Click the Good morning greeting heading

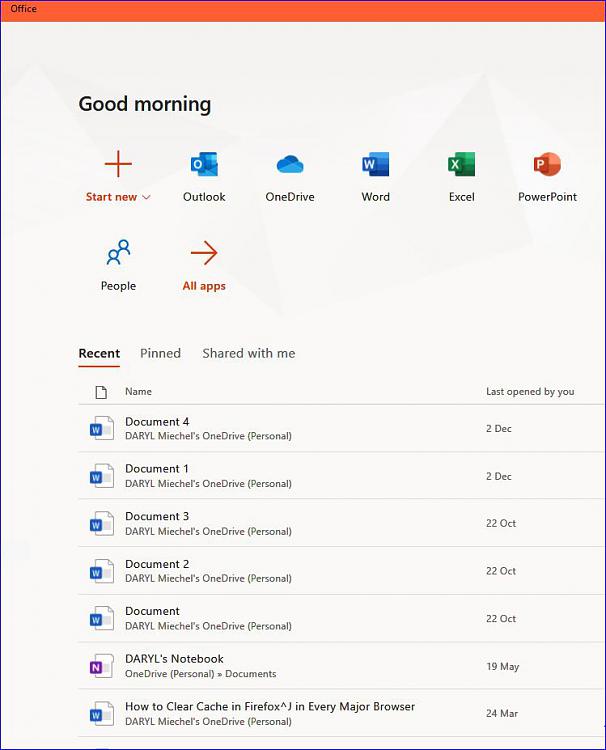[144, 104]
